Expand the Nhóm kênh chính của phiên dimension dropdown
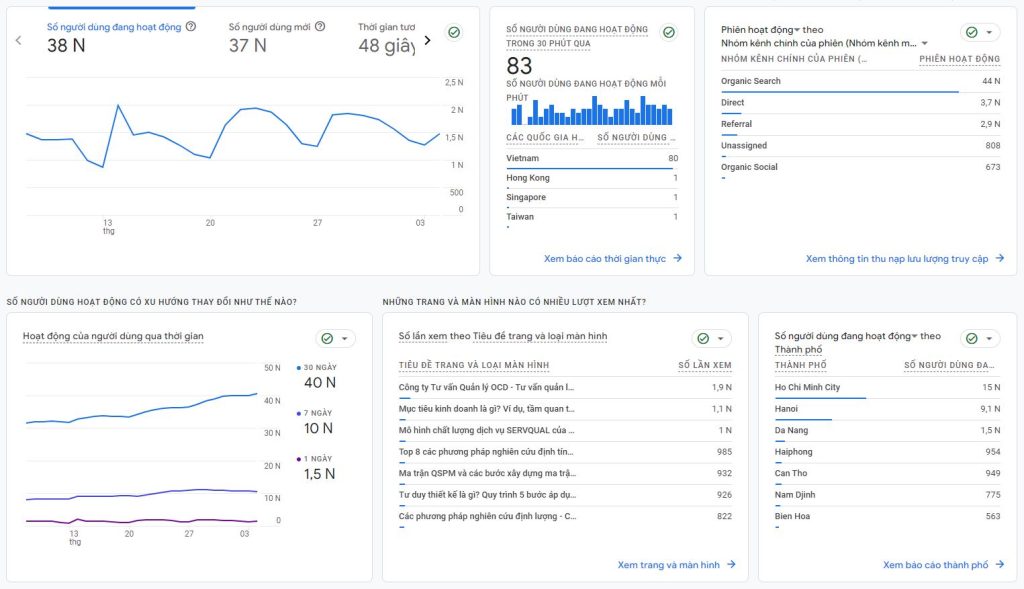Image resolution: width=1024 pixels, height=589 pixels. pos(924,44)
